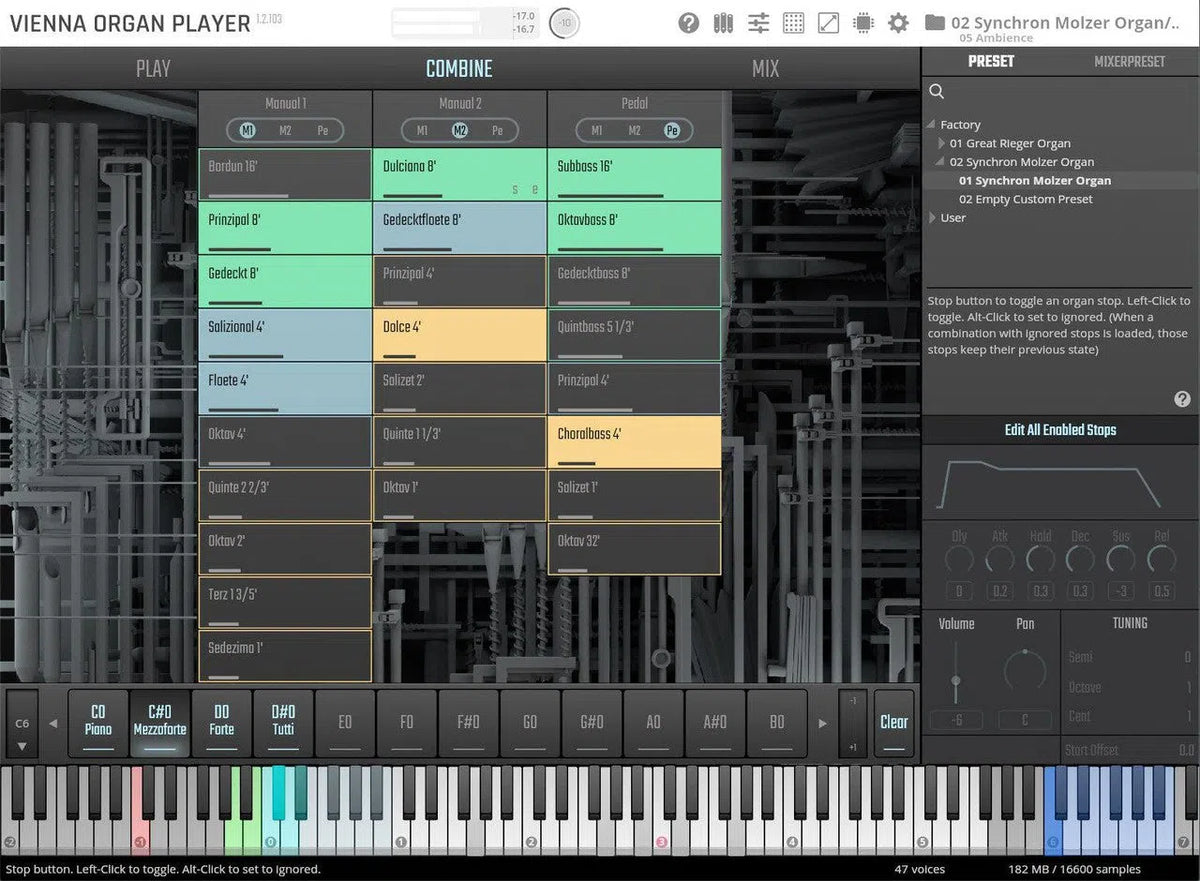Disable the Subbass 16' pedal stop

point(634,175)
